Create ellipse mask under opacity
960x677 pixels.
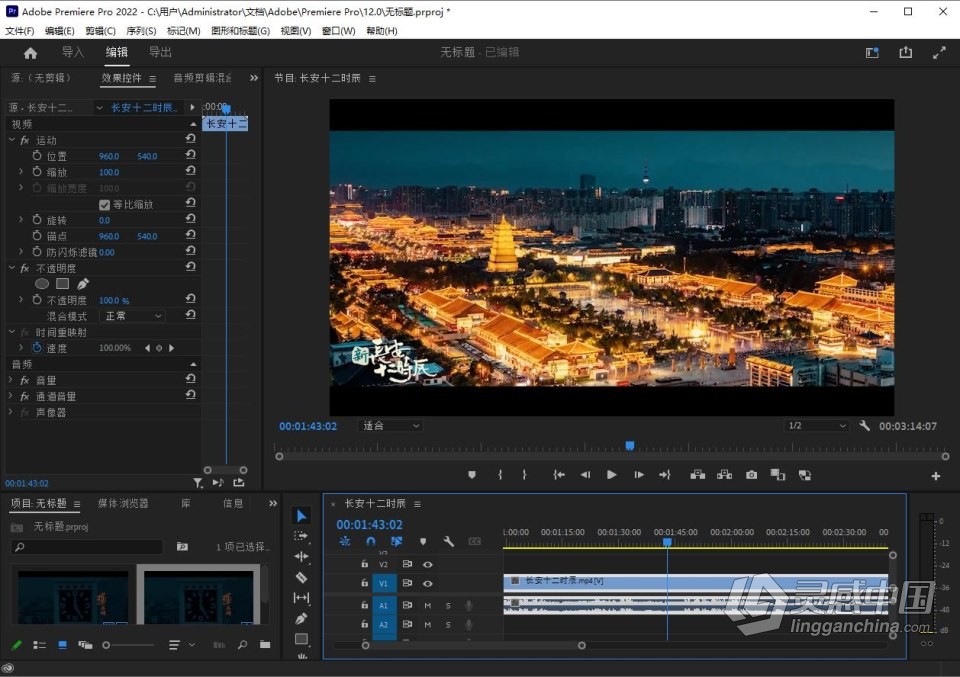tap(42, 284)
